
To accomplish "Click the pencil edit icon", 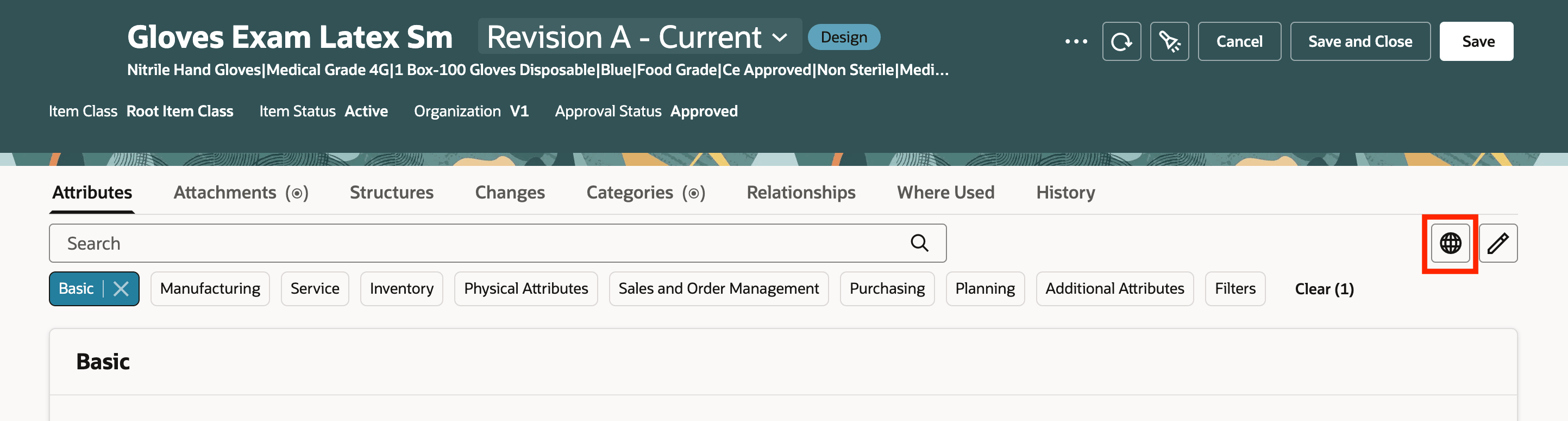I will coord(1498,243).
